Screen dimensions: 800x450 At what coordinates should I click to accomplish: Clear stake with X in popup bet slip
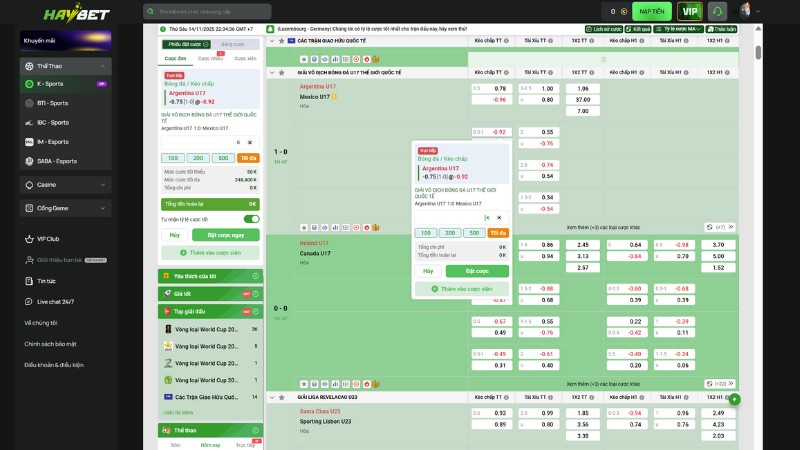pos(499,218)
